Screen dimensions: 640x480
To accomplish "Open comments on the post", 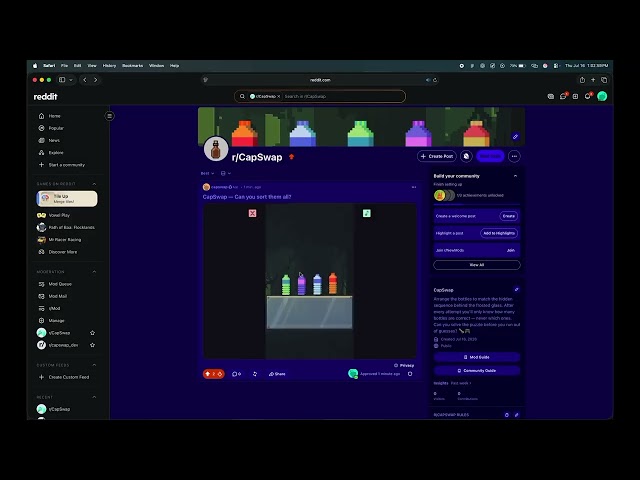I will [x=236, y=374].
